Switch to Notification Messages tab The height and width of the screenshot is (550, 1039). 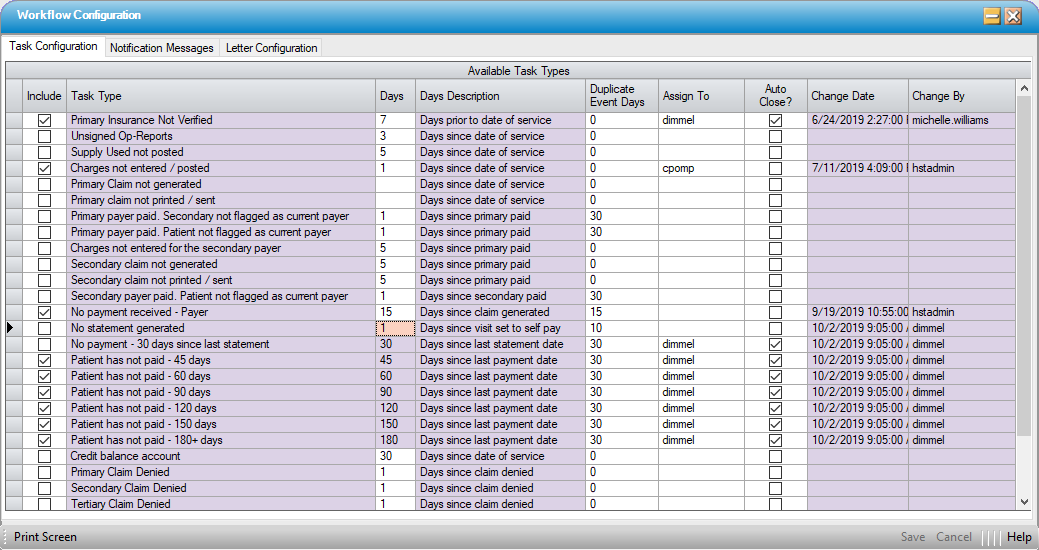click(x=162, y=48)
